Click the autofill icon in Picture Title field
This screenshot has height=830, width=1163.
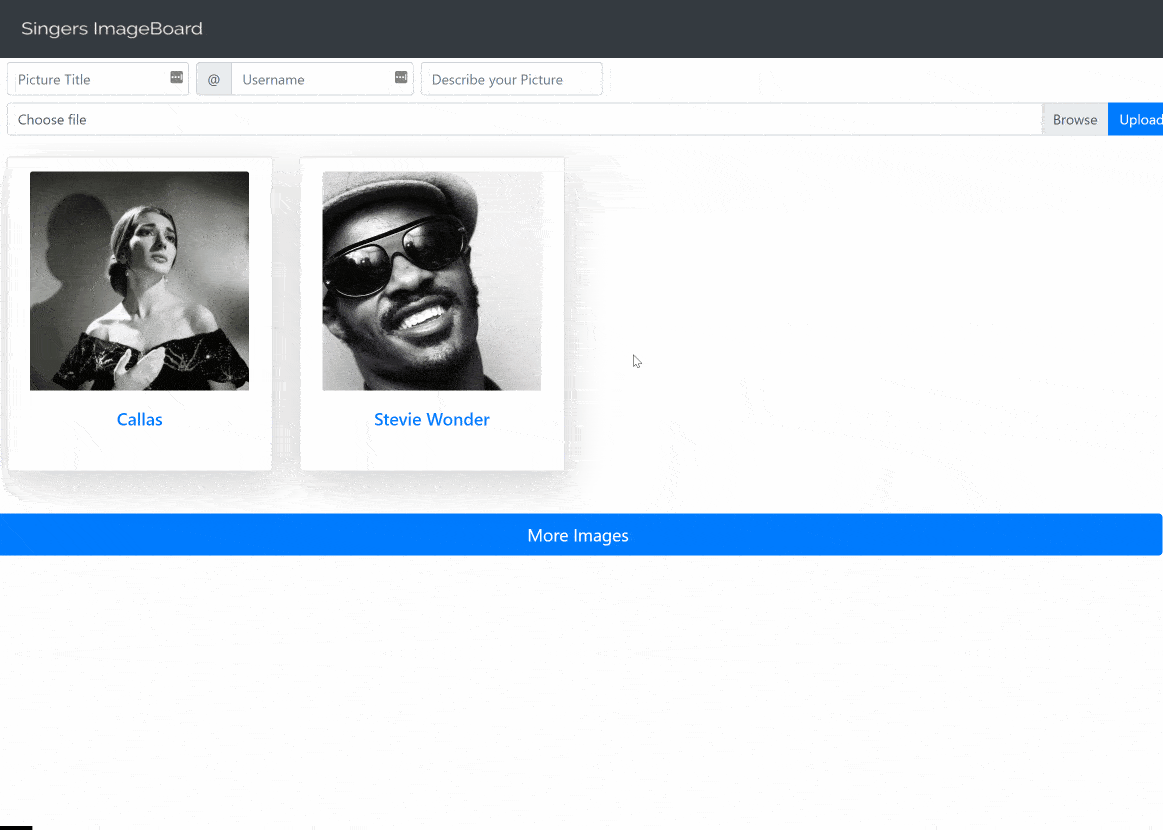(176, 78)
